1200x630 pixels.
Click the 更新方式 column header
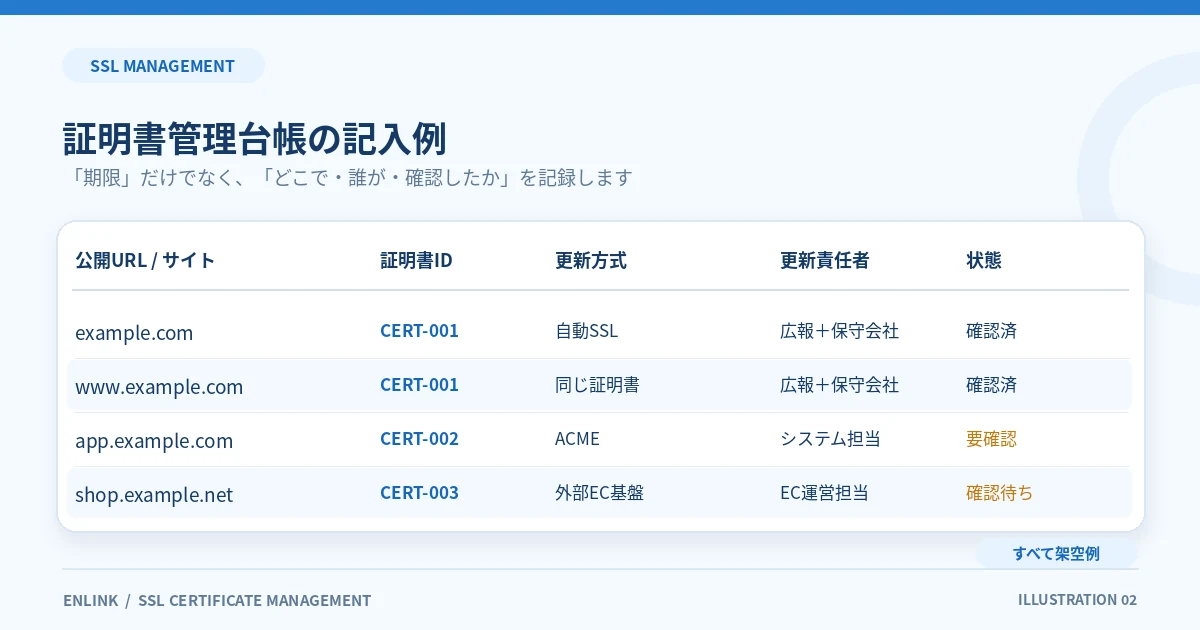tap(591, 261)
